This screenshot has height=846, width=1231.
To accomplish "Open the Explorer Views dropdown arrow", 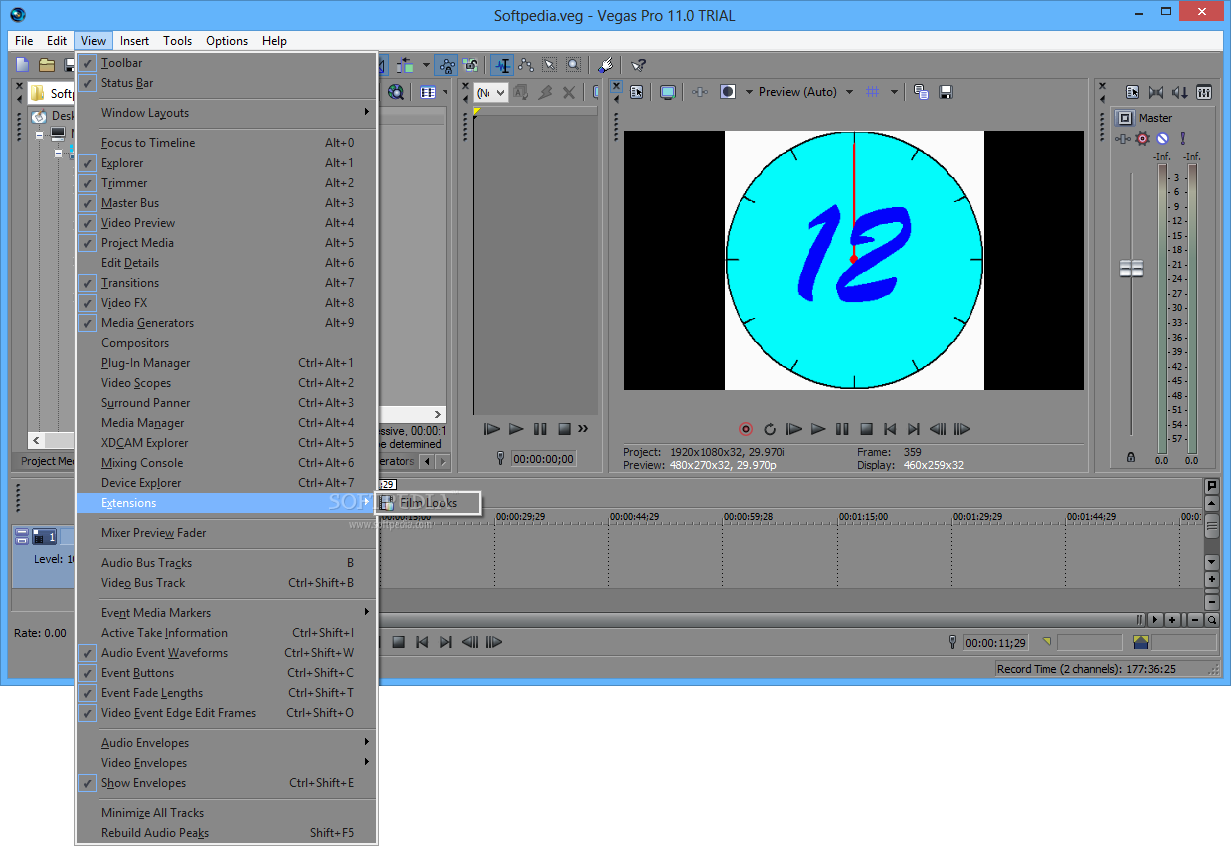I will click(447, 92).
